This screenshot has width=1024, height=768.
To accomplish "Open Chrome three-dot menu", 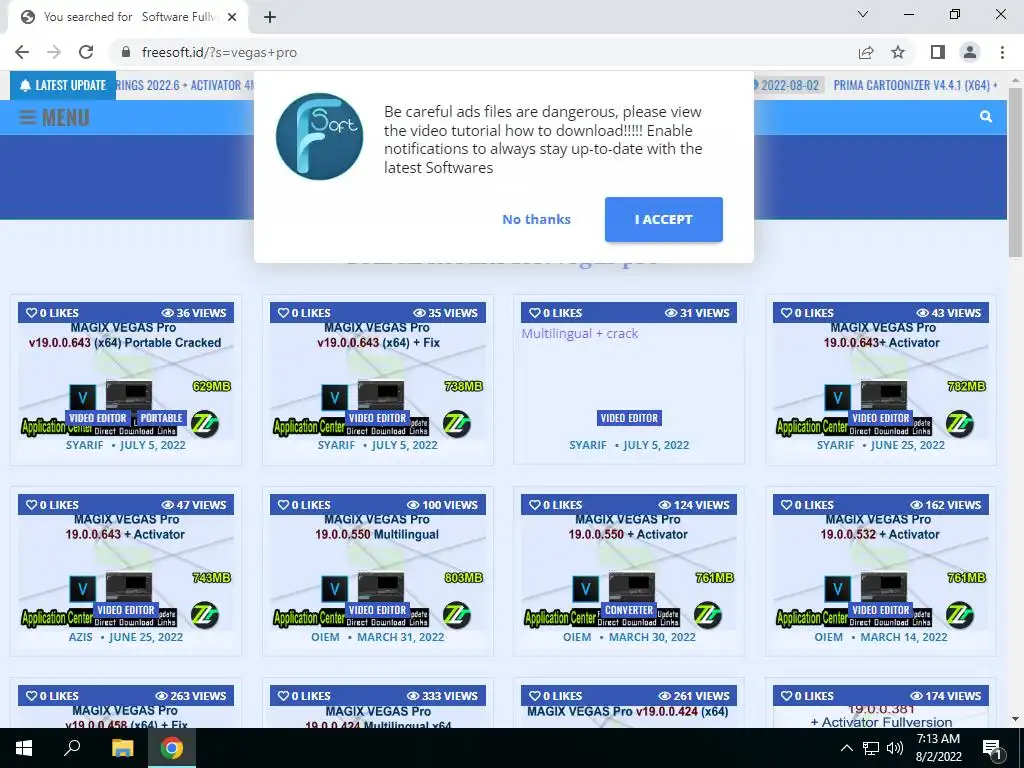I will (x=1002, y=52).
